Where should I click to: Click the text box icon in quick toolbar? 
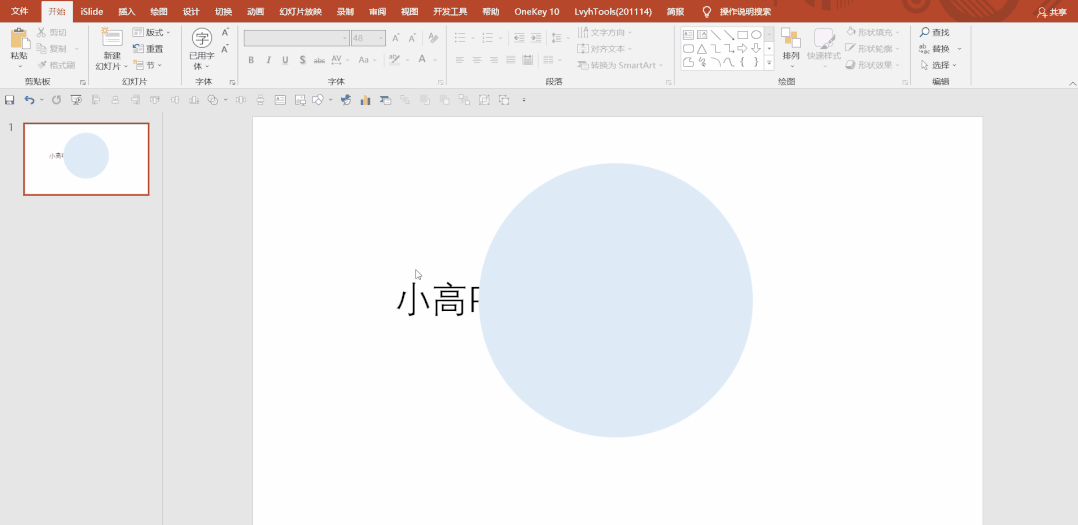tap(280, 100)
